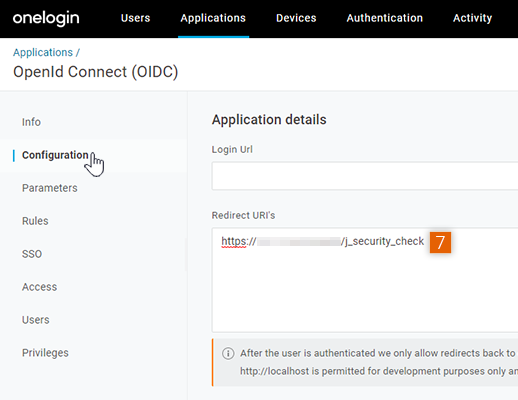This screenshot has height=400, width=518.
Task: Click the '/j_security_check' URI text
Action: [382, 241]
